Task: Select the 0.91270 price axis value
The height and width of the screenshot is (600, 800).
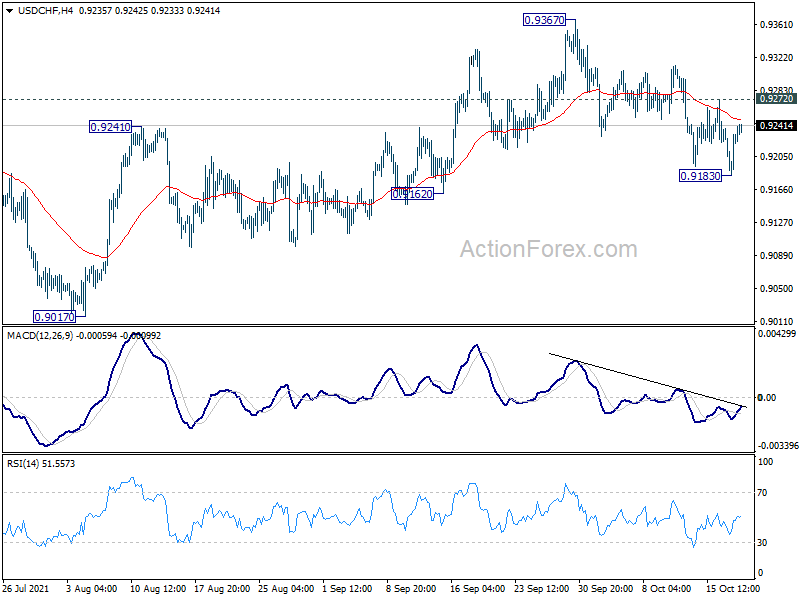Action: (x=777, y=222)
